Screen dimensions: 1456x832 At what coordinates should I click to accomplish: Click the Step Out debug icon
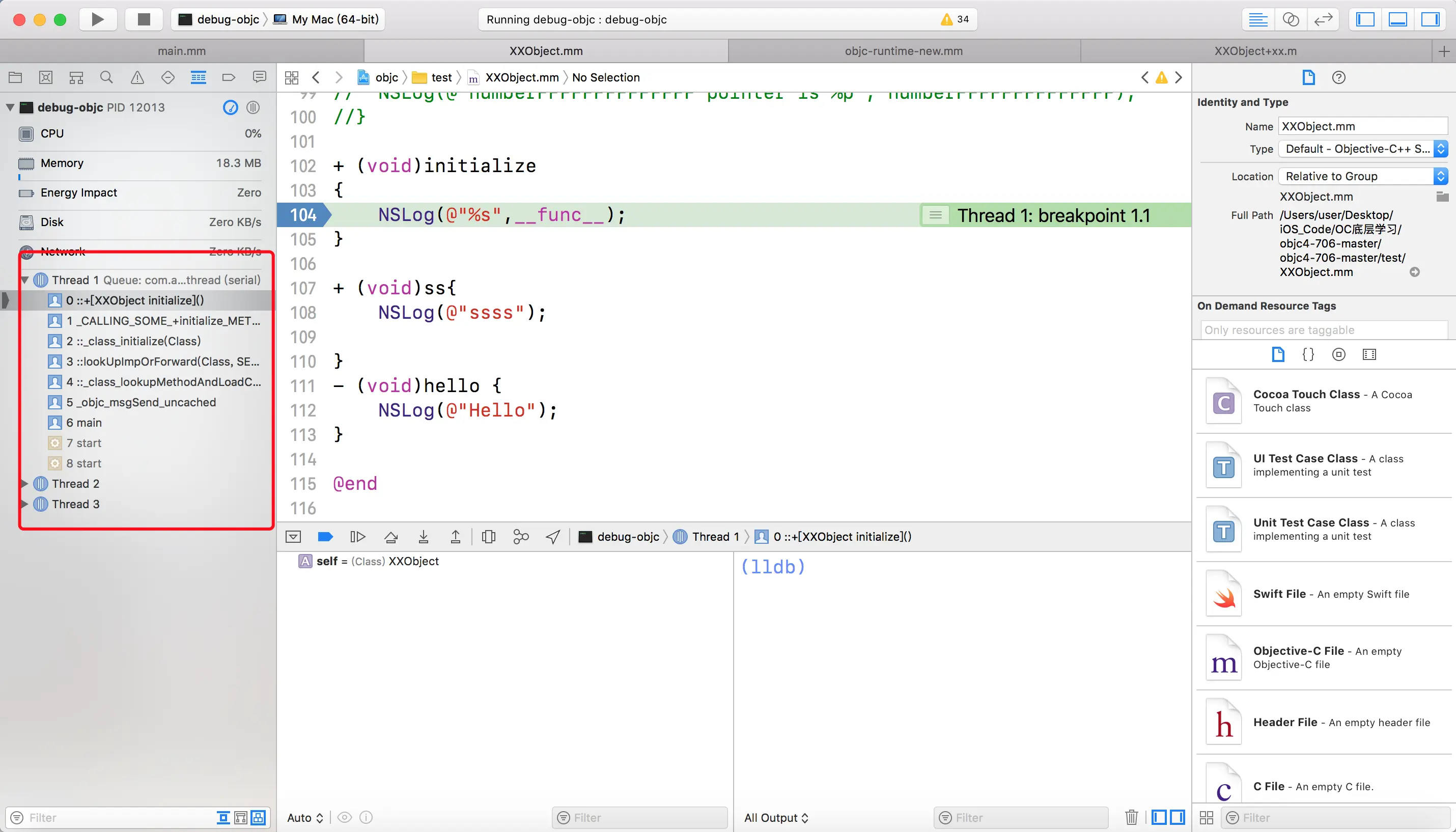click(x=455, y=537)
